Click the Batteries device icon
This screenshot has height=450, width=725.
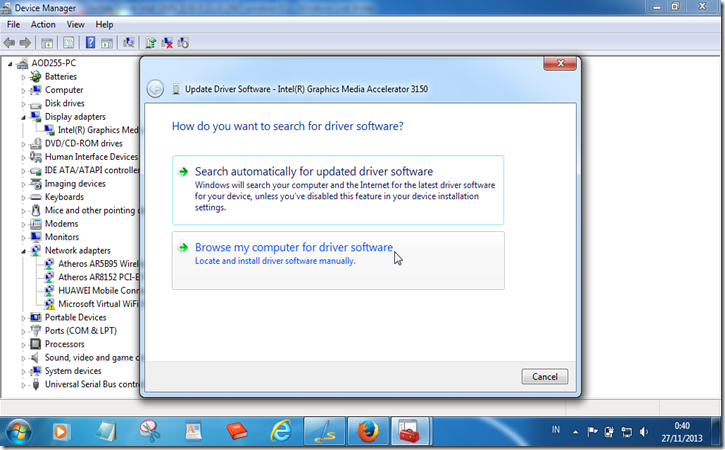pyautogui.click(x=35, y=77)
